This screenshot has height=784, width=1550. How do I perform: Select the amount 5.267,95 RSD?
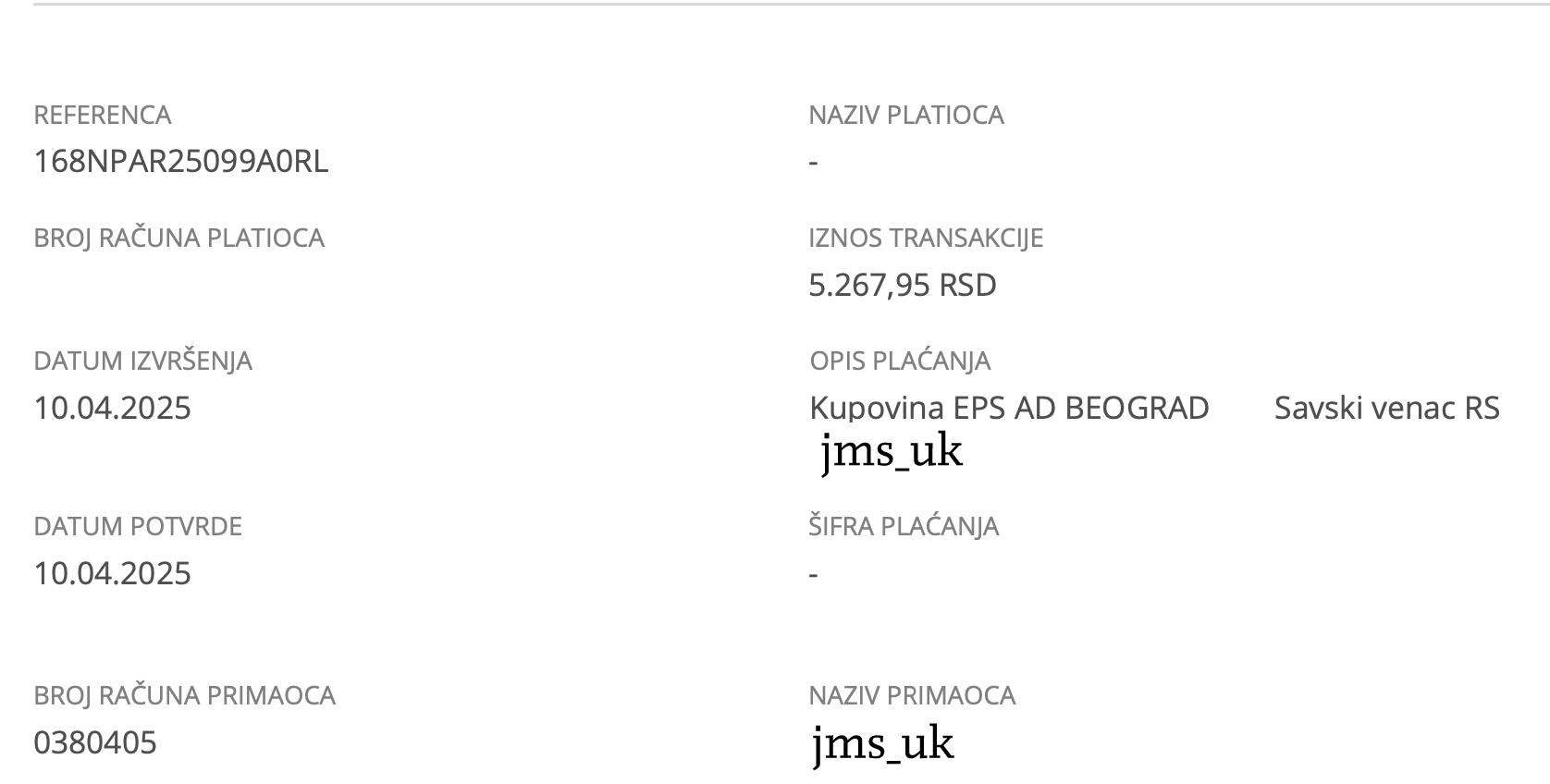point(903,285)
